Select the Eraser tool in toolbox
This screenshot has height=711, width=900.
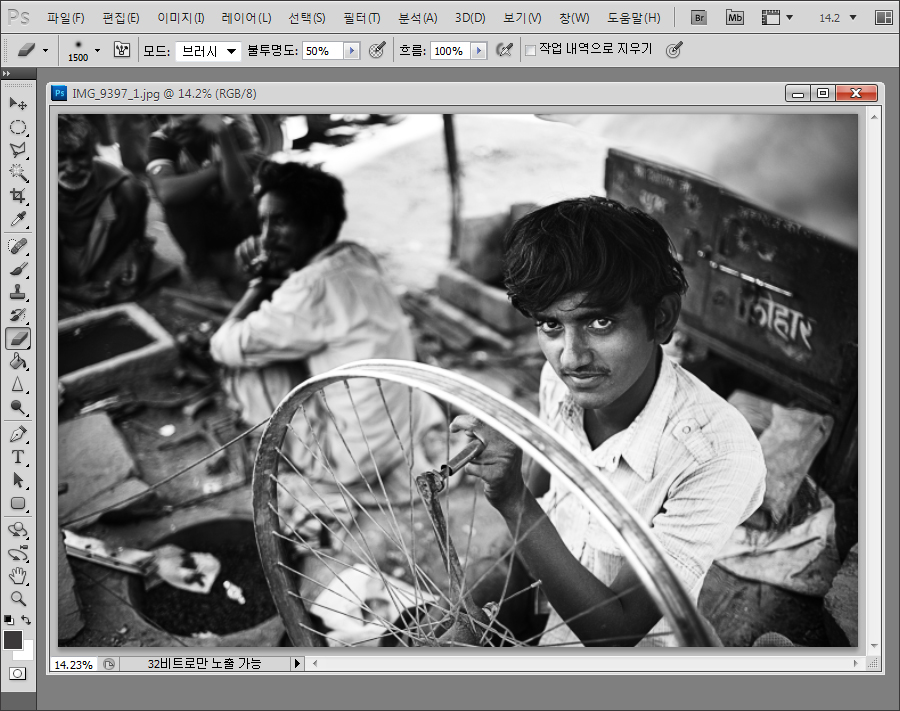[18, 338]
